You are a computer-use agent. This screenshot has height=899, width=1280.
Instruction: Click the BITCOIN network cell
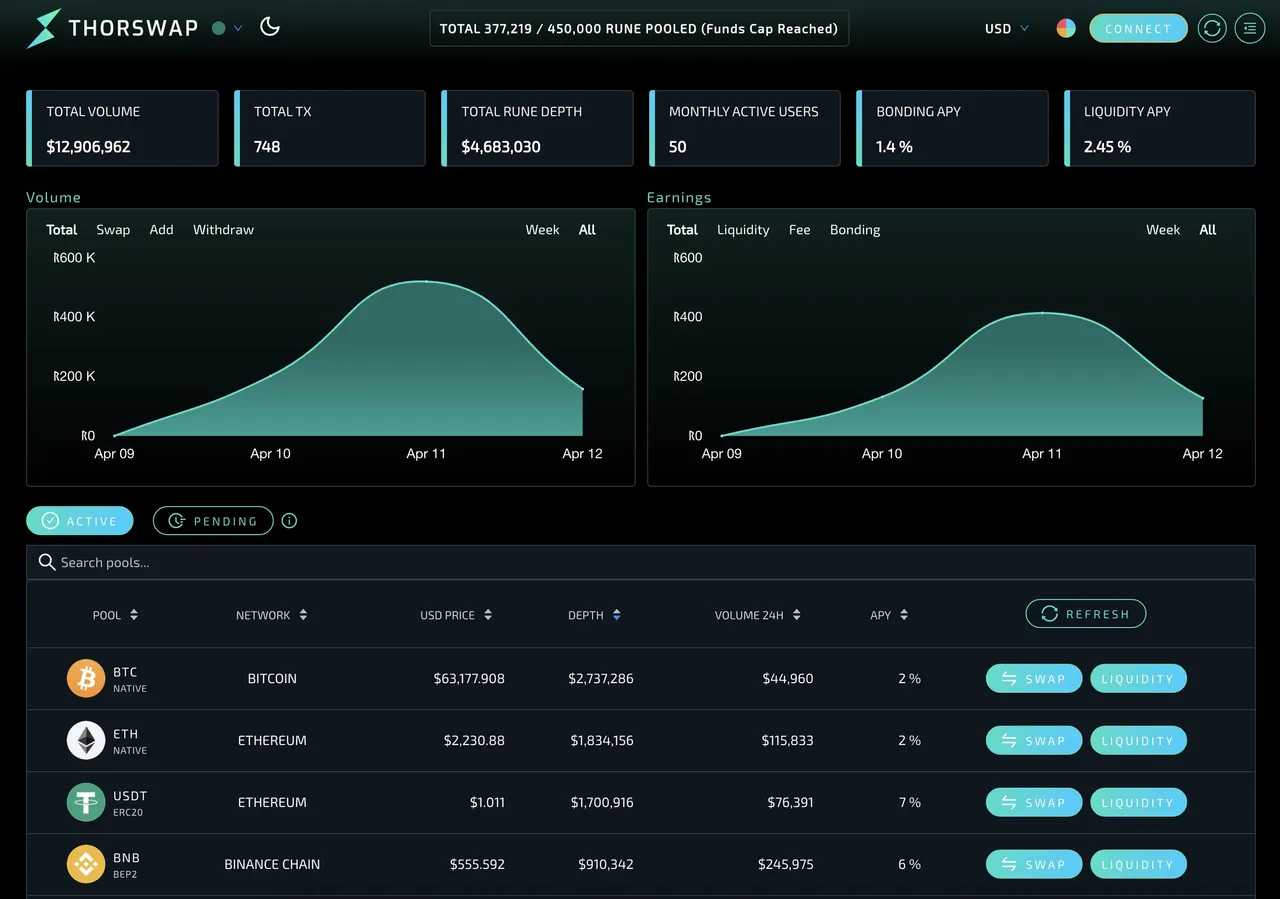(x=272, y=679)
